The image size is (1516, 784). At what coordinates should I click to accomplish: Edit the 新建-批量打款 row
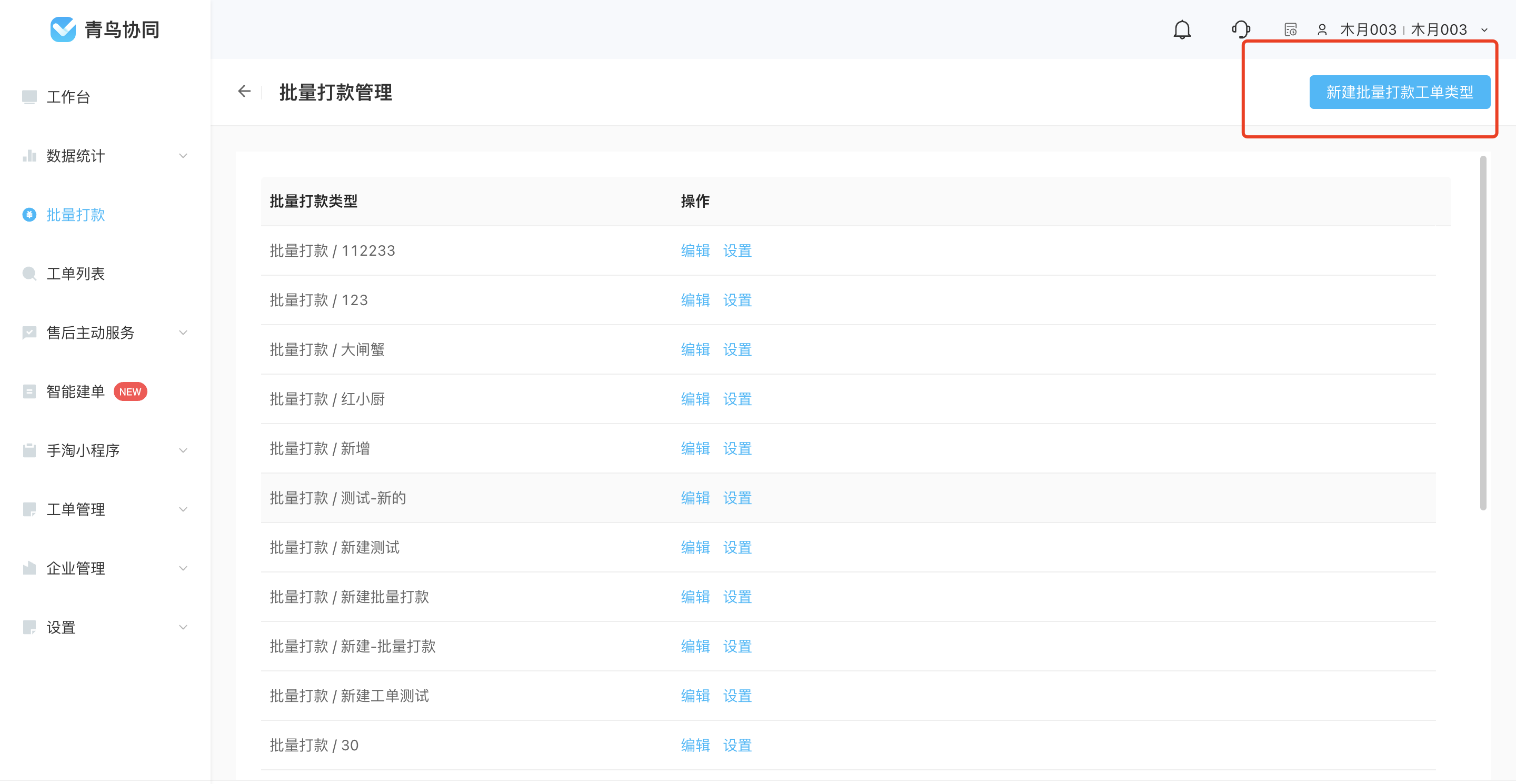click(695, 646)
